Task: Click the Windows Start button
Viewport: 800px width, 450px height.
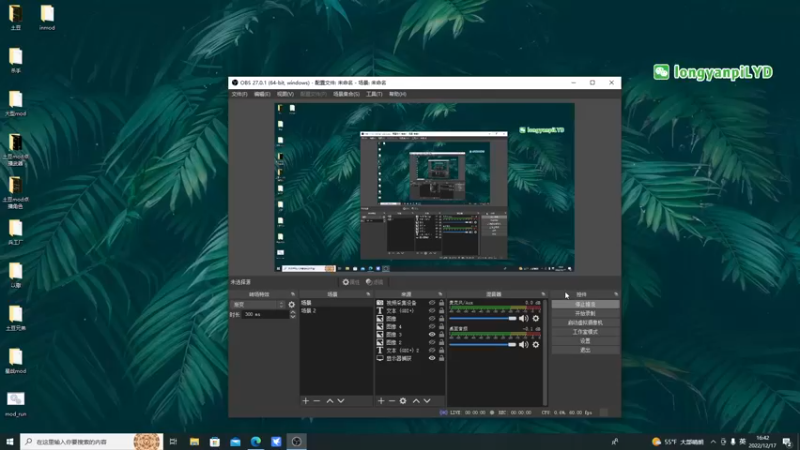Action: tap(10, 442)
